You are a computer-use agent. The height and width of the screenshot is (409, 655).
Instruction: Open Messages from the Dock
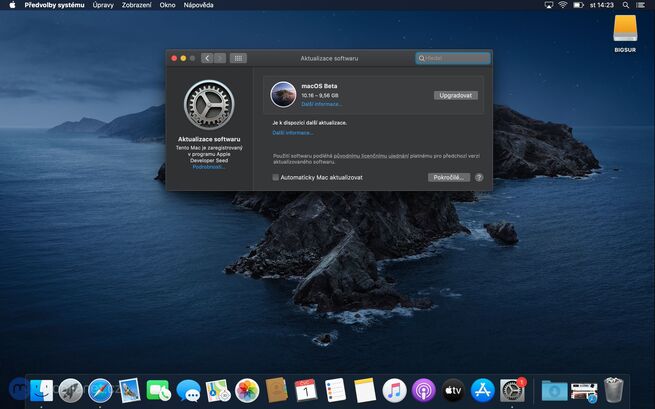(188, 391)
